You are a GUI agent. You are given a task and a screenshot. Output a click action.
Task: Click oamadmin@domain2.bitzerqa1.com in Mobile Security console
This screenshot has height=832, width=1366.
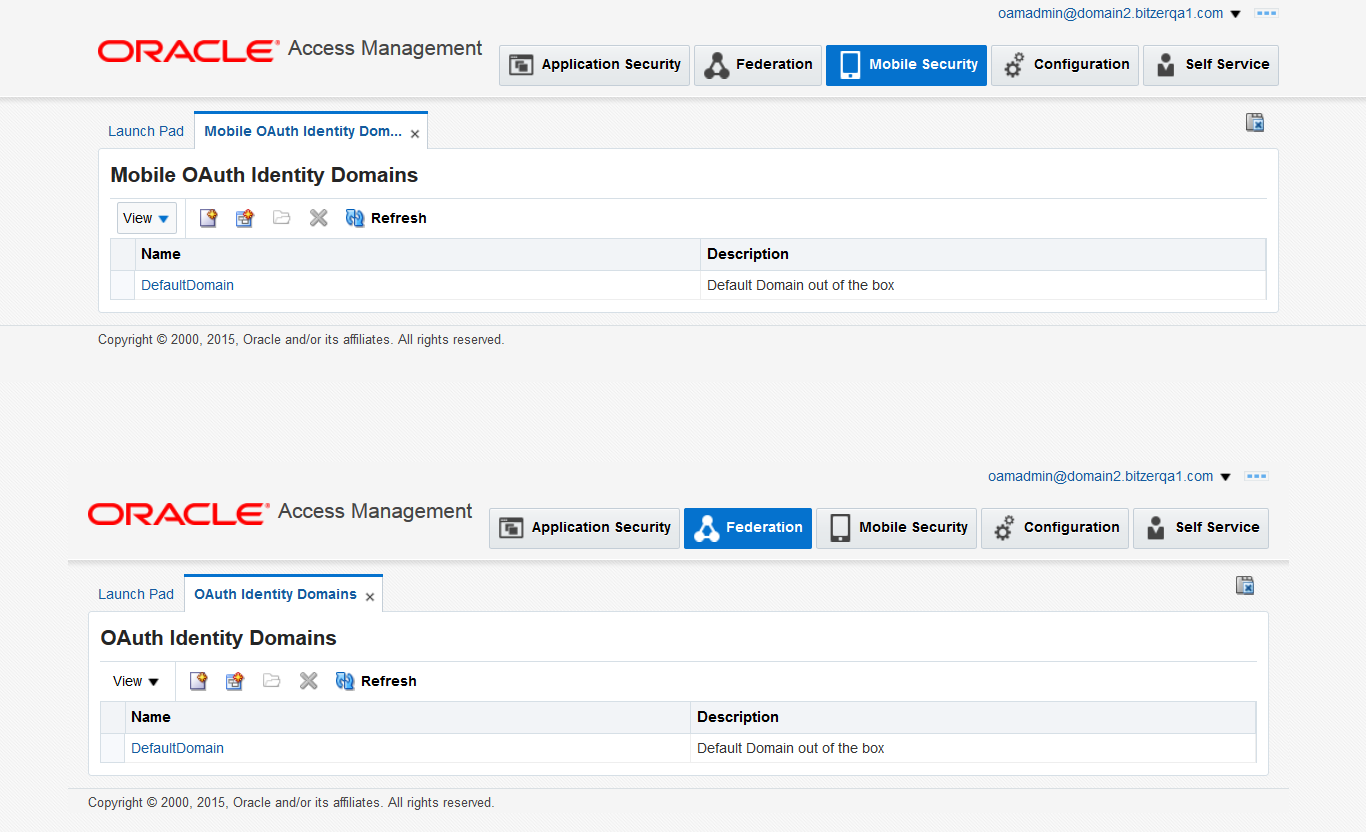(1111, 13)
